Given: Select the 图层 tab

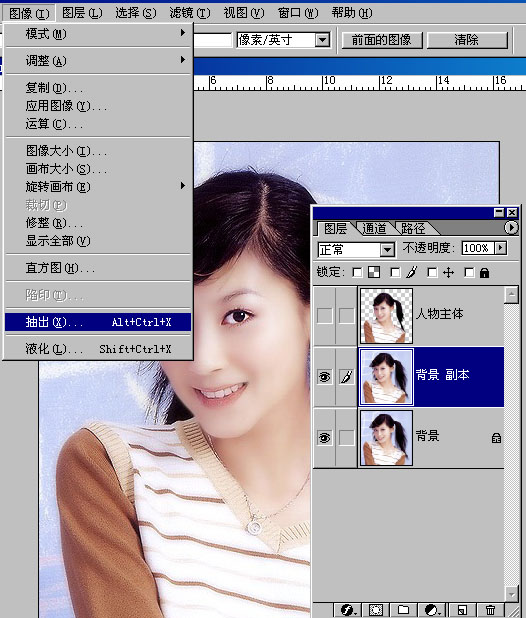Looking at the screenshot, I should 335,228.
